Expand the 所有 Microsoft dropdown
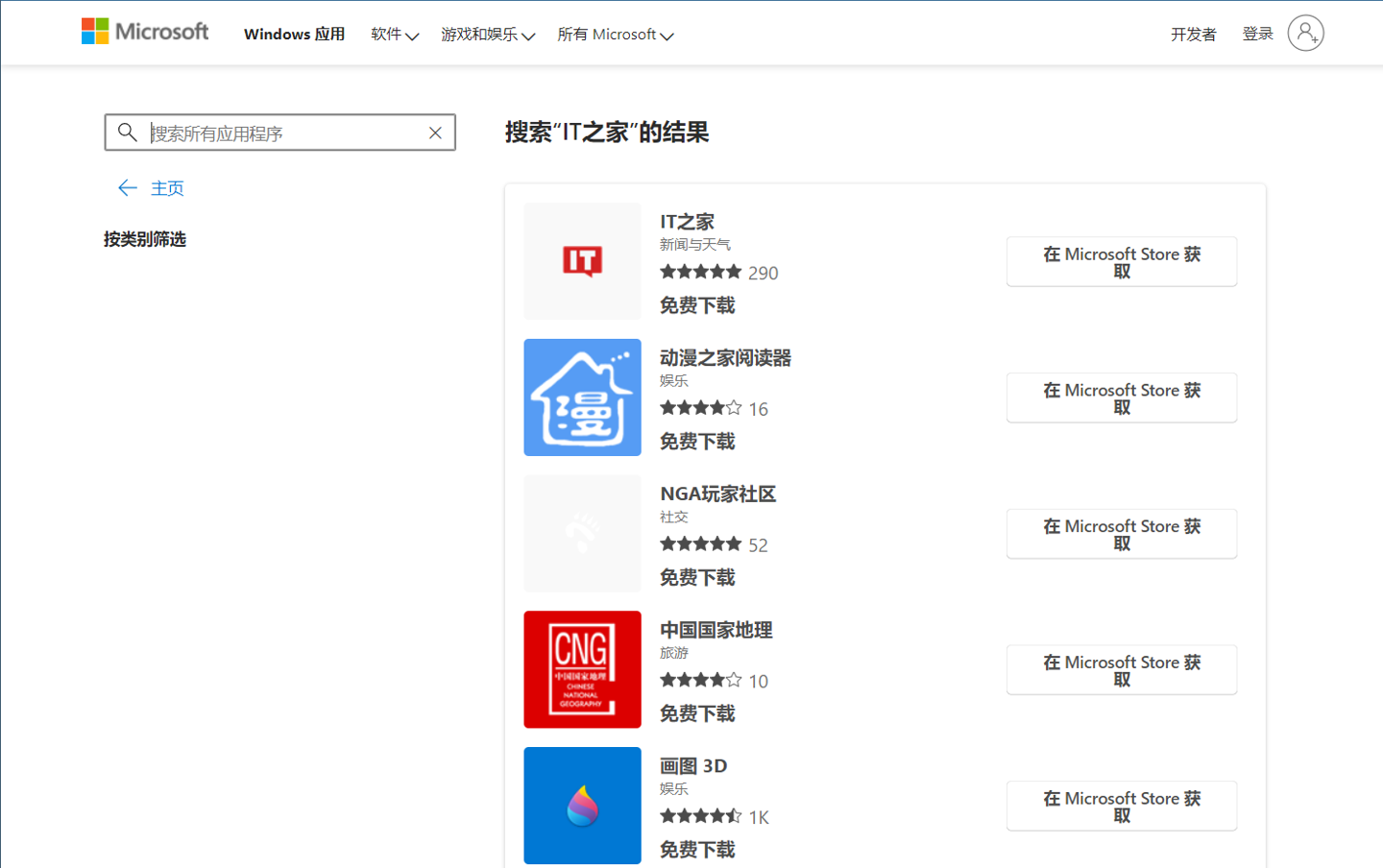 616,35
